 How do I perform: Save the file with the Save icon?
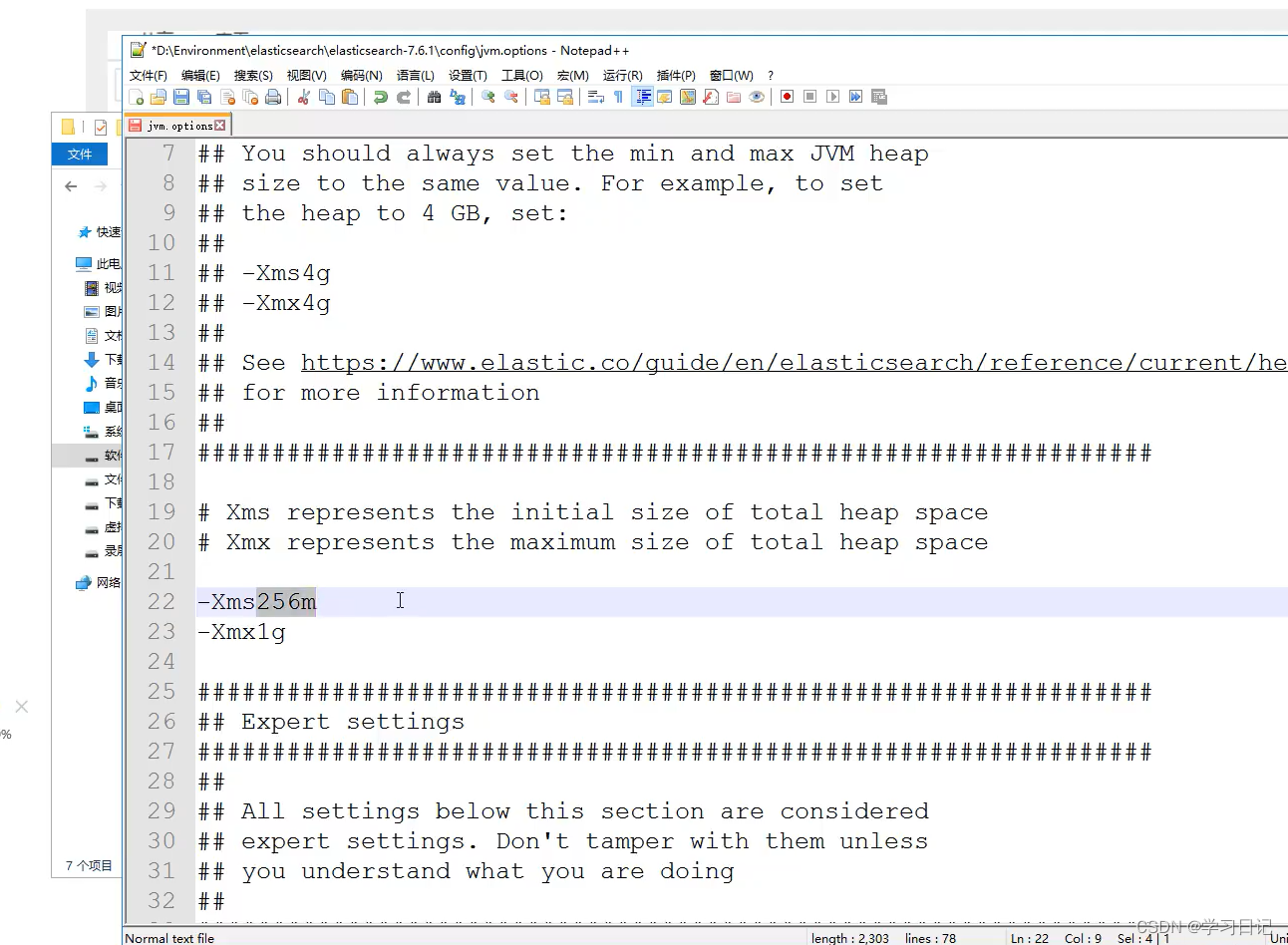pos(180,97)
